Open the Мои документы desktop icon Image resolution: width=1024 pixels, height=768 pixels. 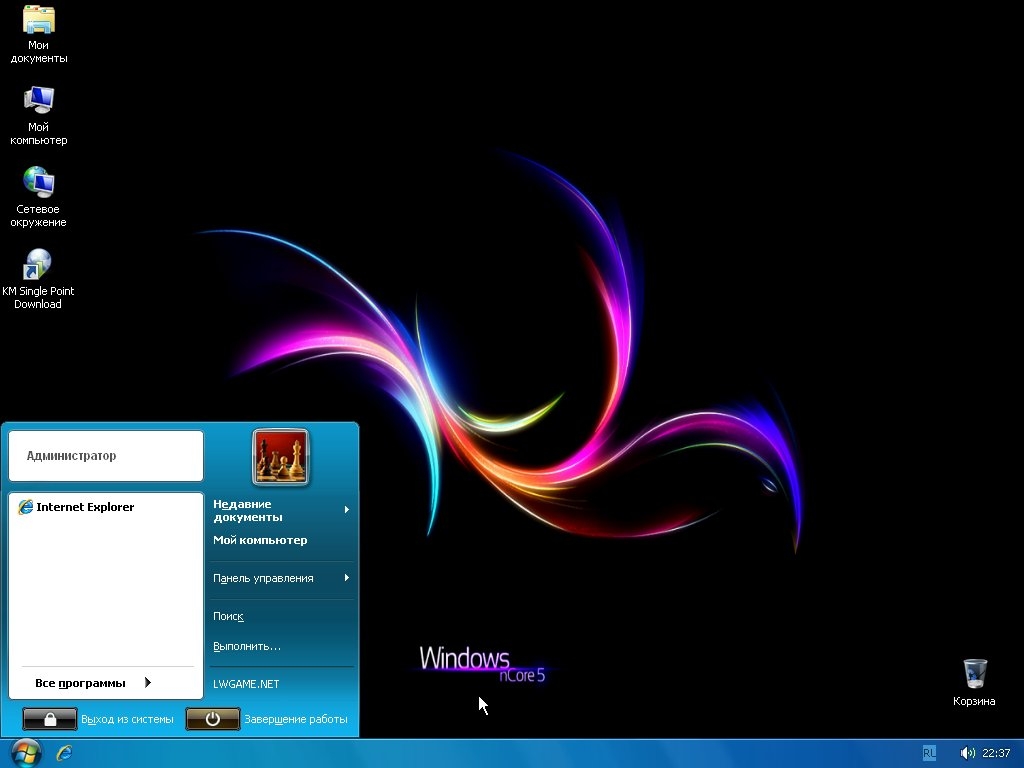click(x=39, y=22)
